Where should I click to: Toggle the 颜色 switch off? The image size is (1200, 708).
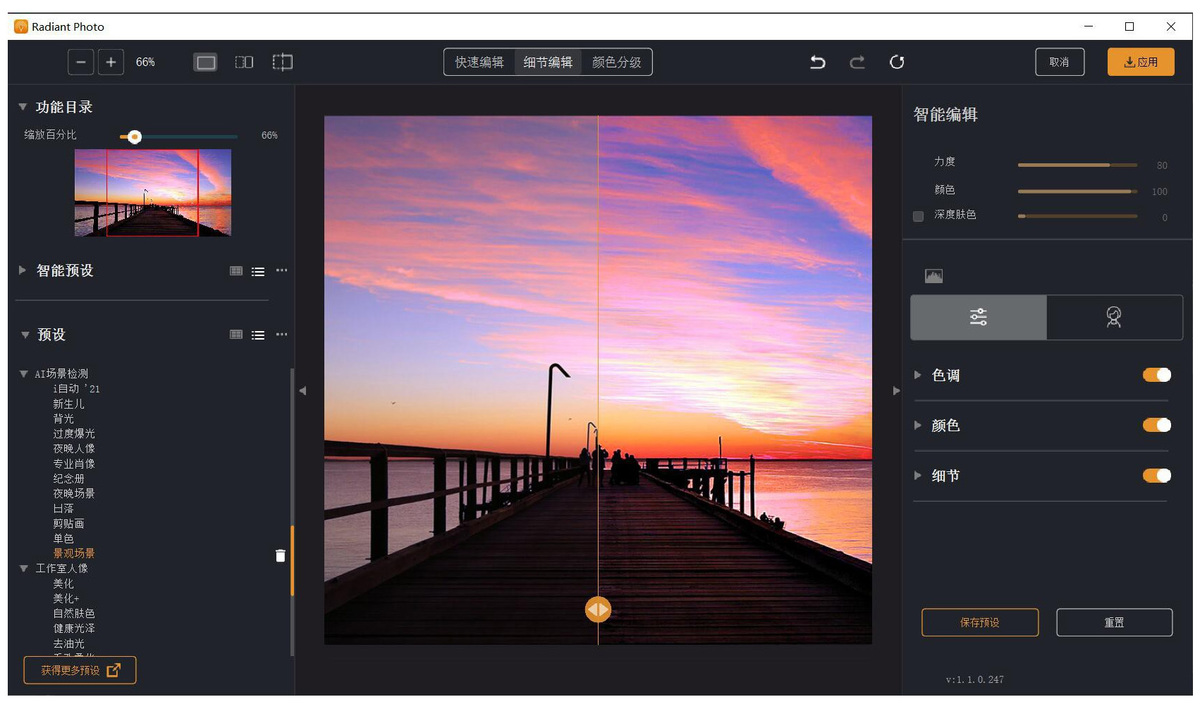pos(1157,425)
